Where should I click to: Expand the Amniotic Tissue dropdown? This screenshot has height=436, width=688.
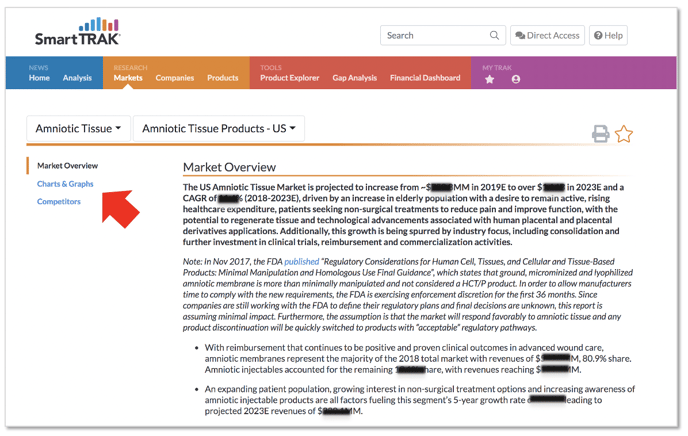(x=79, y=129)
